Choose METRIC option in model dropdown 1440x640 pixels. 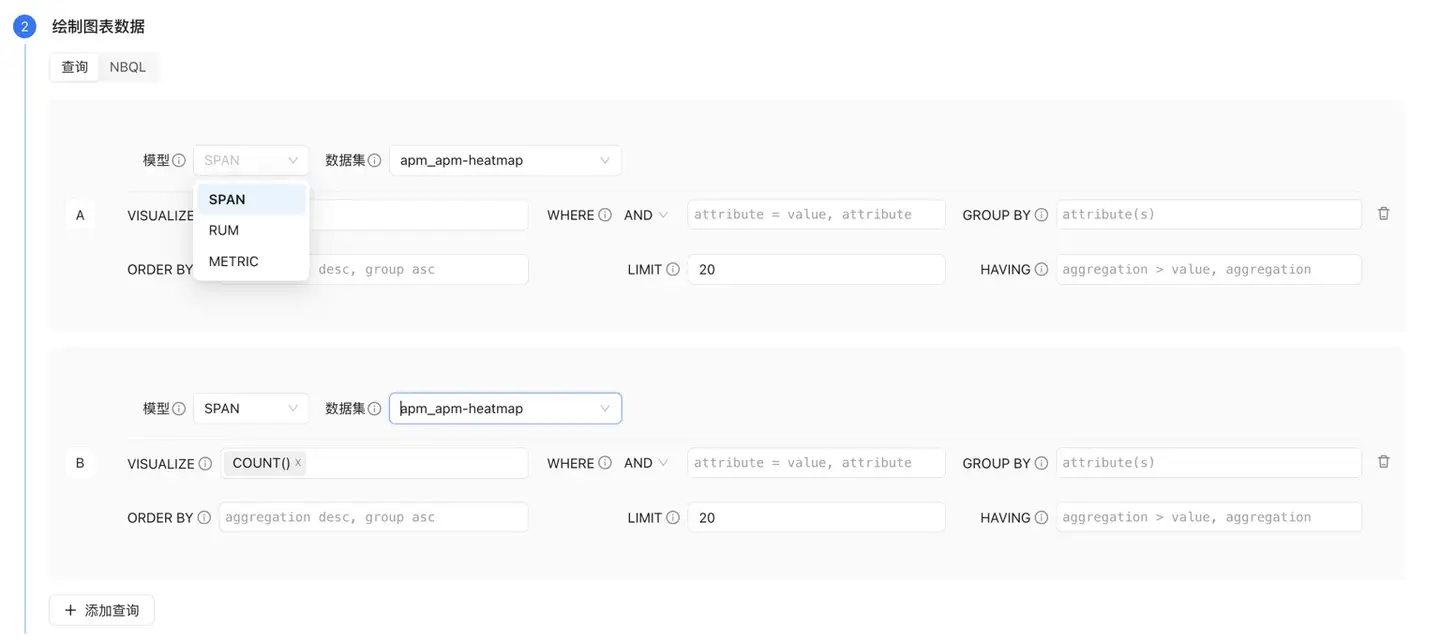click(233, 261)
